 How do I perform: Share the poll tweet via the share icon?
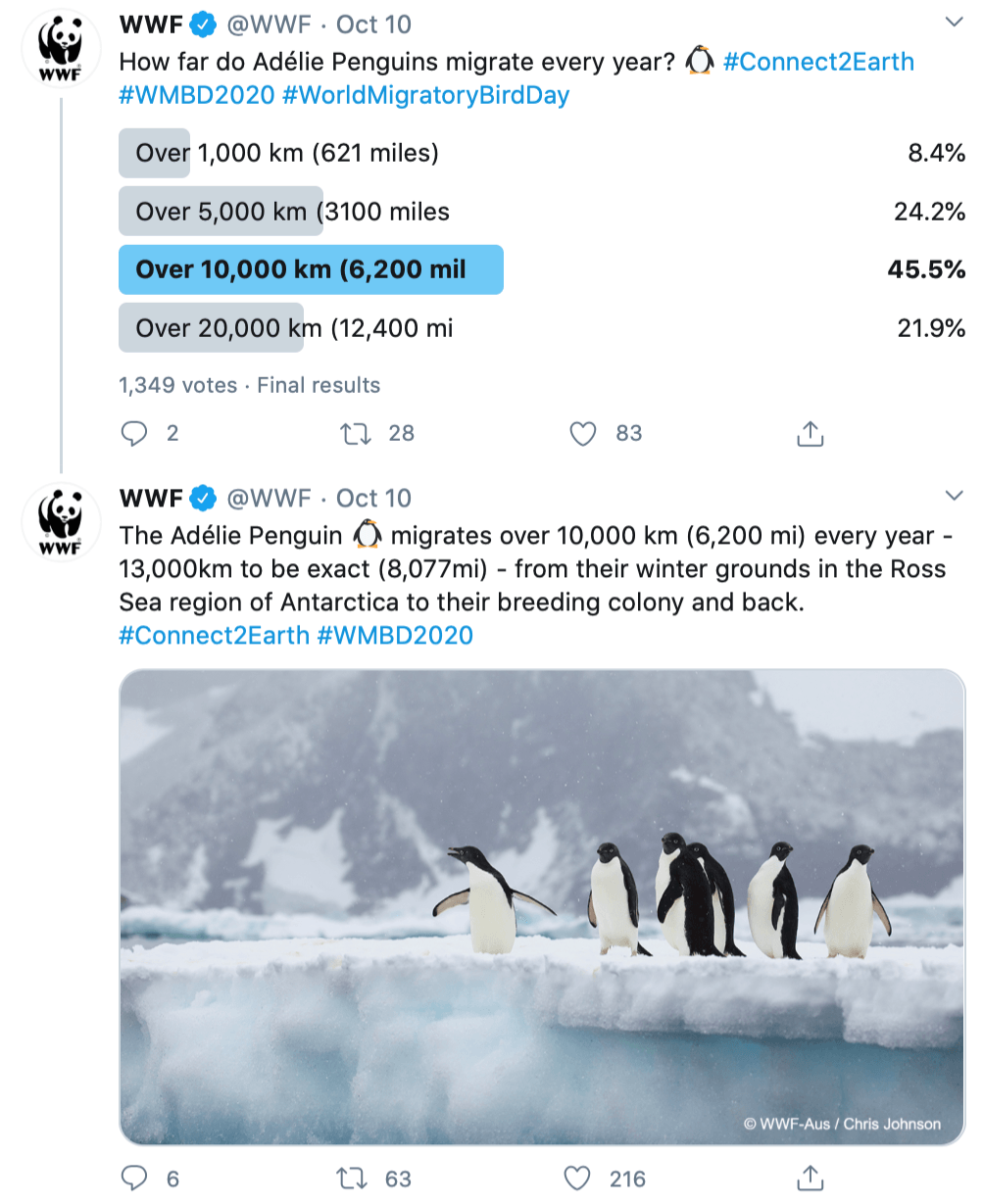pos(809,433)
